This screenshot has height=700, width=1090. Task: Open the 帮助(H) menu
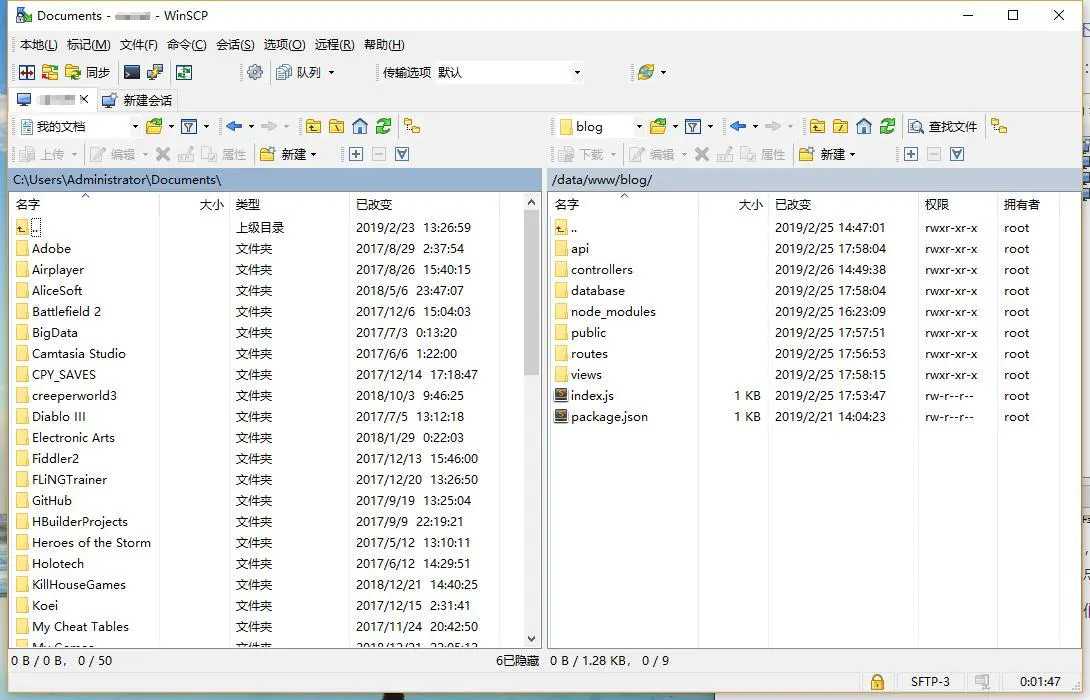384,44
